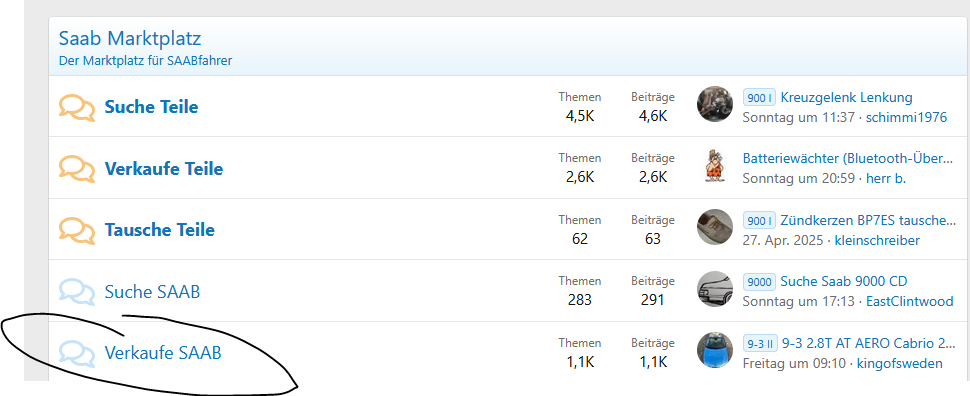This screenshot has height=396, width=970.
Task: Open schimmi1976's avatar in Suche Teile row
Action: click(x=715, y=104)
